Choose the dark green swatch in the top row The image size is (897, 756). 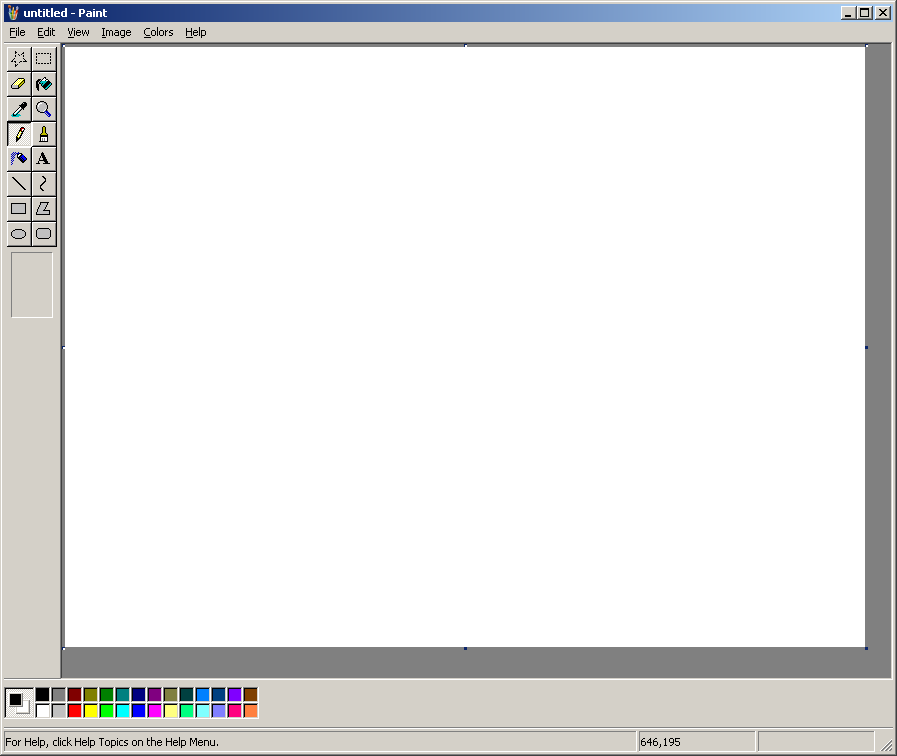click(106, 695)
